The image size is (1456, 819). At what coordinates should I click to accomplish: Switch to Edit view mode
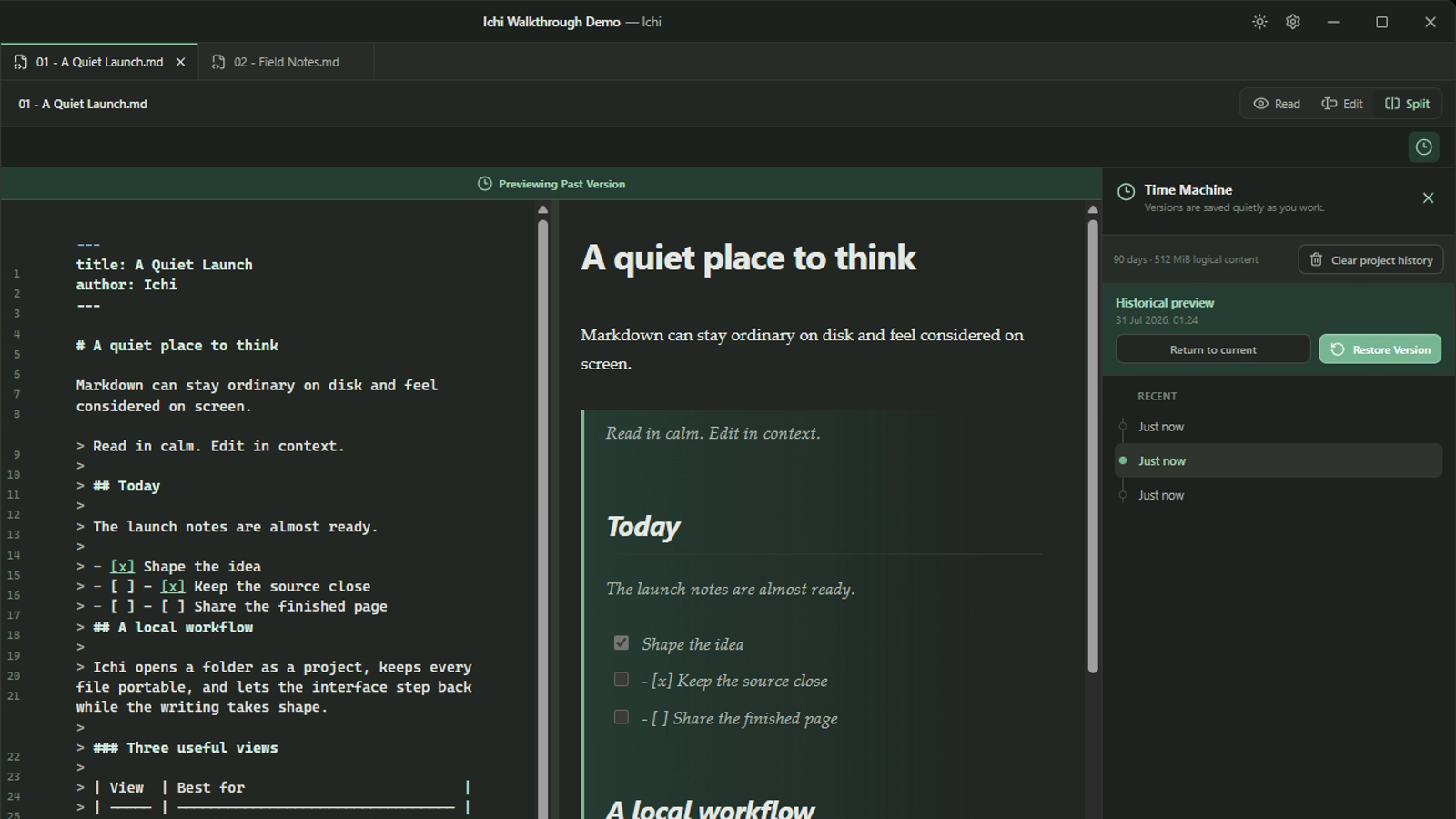coord(1342,104)
